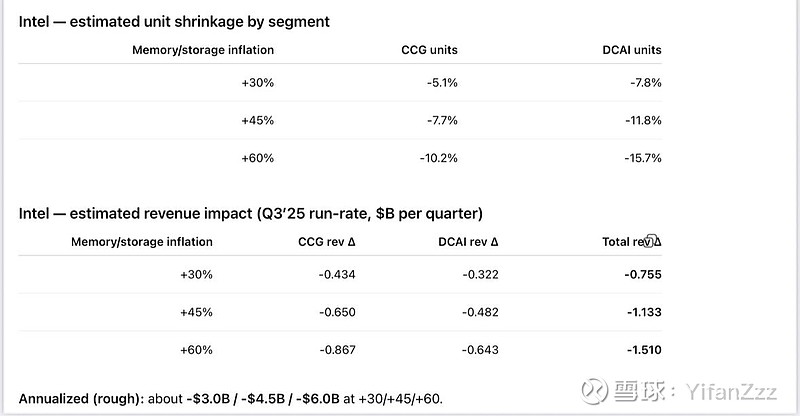Click the bold -0.755 total revenue cell
The width and height of the screenshot is (800, 416).
[x=643, y=274]
